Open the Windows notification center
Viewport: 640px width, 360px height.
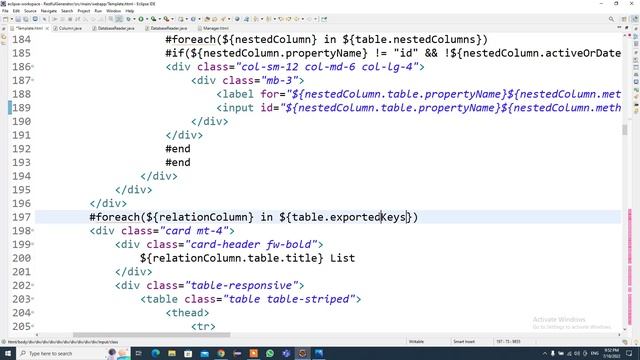point(629,353)
